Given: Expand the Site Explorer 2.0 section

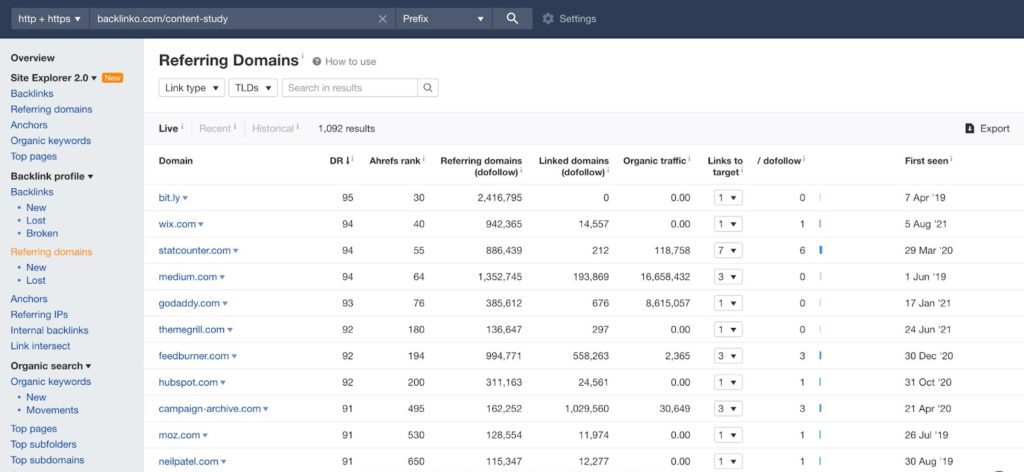Looking at the screenshot, I should point(54,78).
